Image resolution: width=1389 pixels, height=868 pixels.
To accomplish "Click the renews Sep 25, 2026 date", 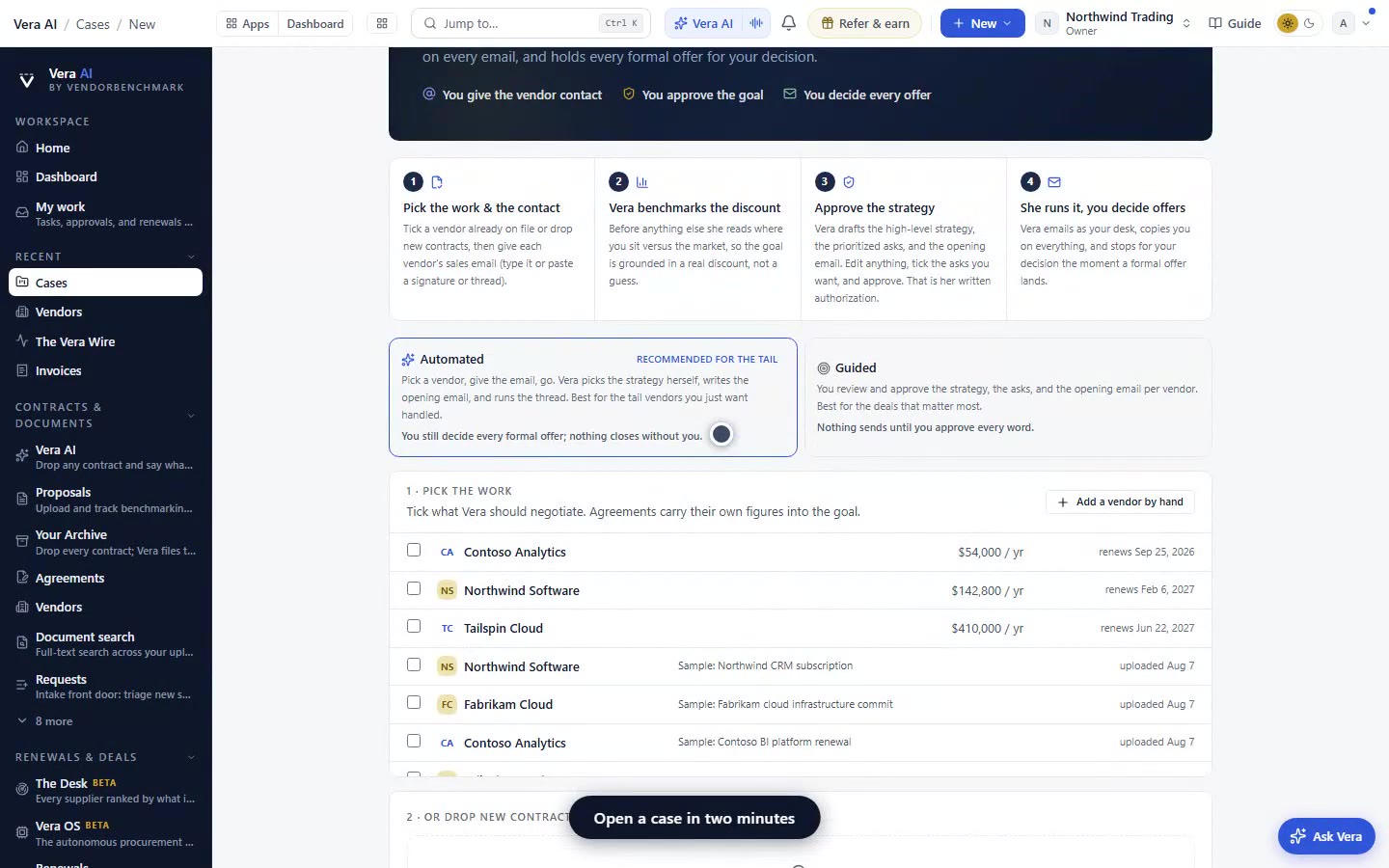I will coord(1146,552).
